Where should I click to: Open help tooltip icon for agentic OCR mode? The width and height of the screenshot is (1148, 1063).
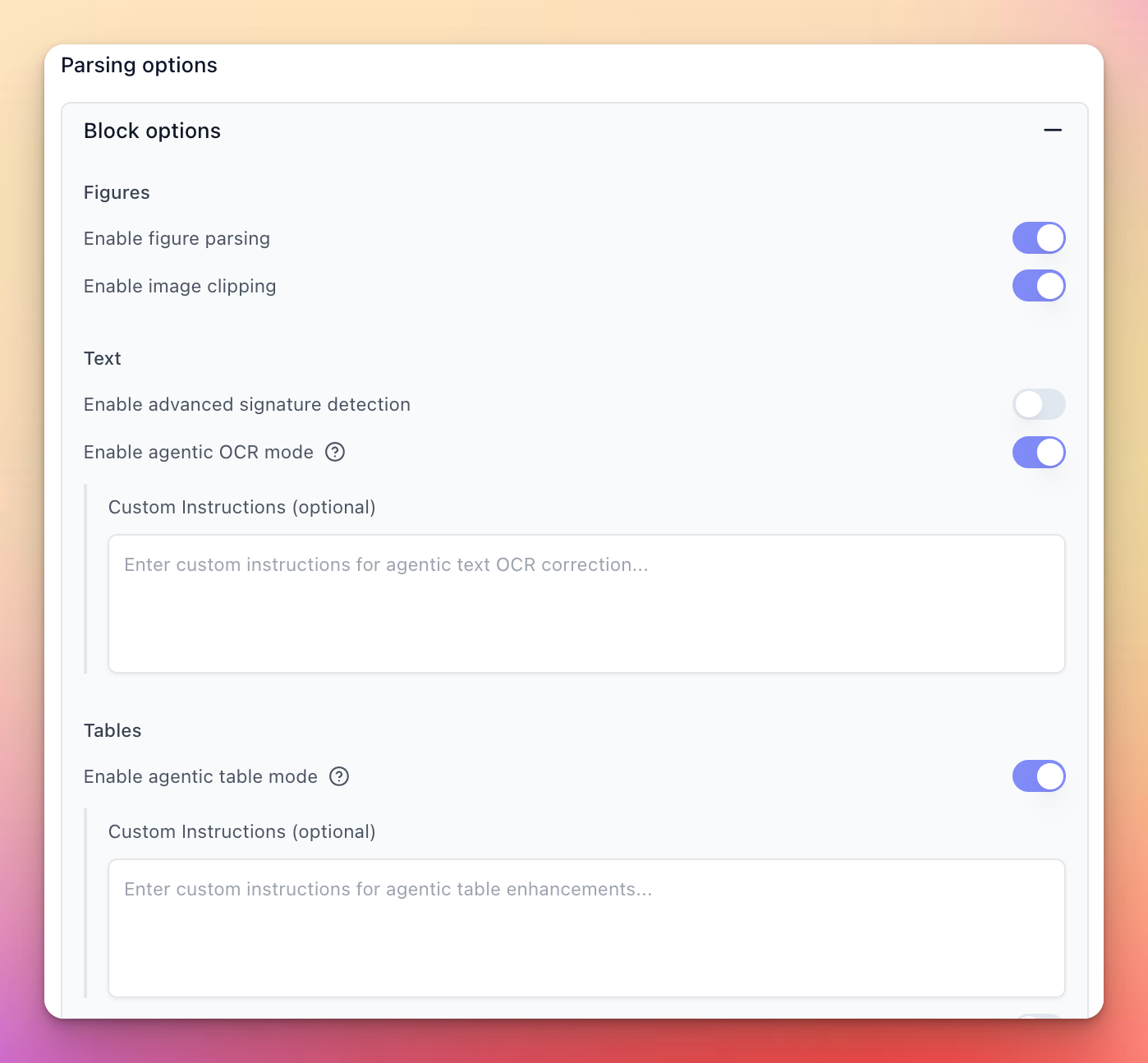335,452
